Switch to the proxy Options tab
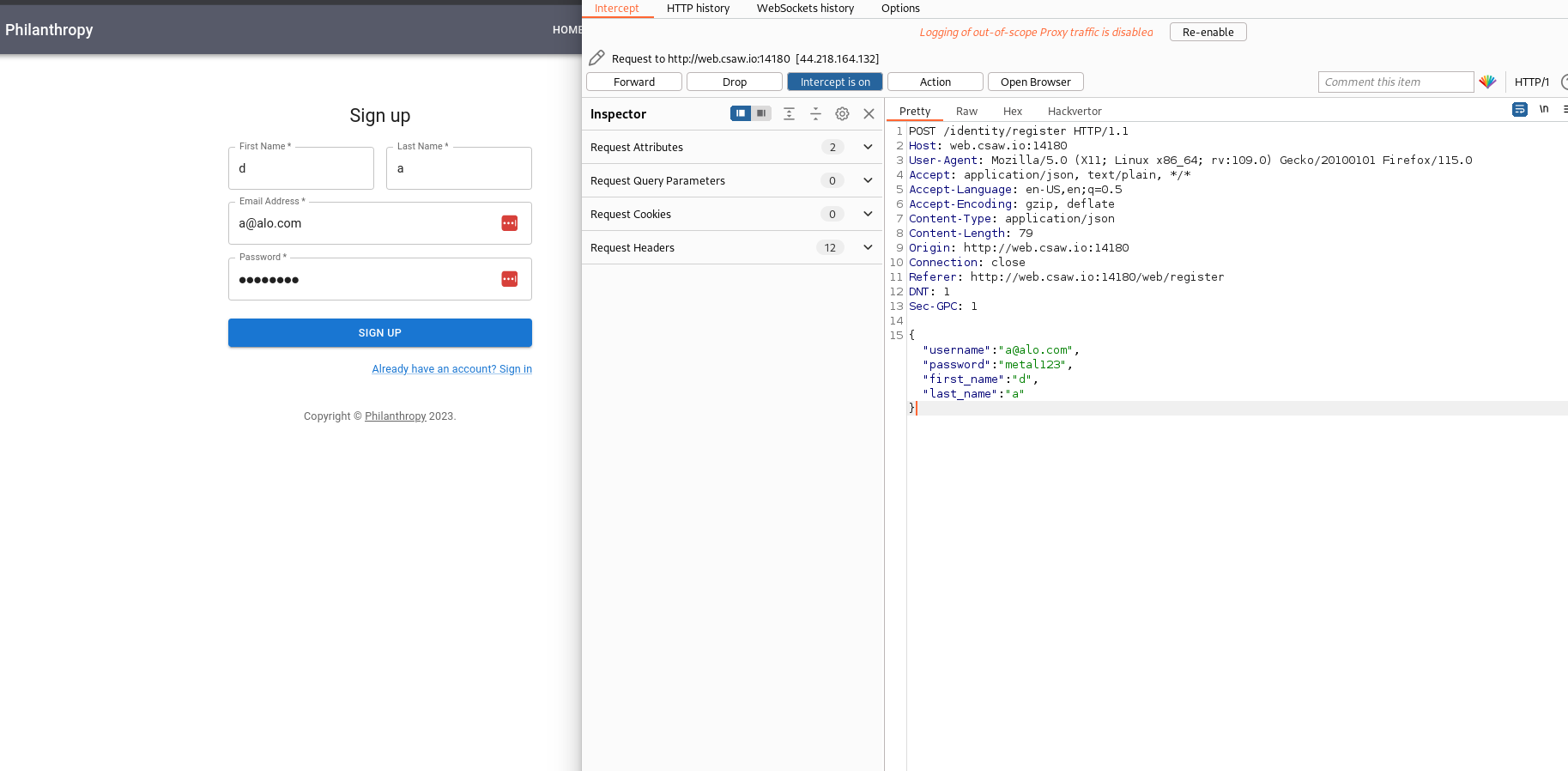This screenshot has width=1568, height=771. (x=900, y=9)
